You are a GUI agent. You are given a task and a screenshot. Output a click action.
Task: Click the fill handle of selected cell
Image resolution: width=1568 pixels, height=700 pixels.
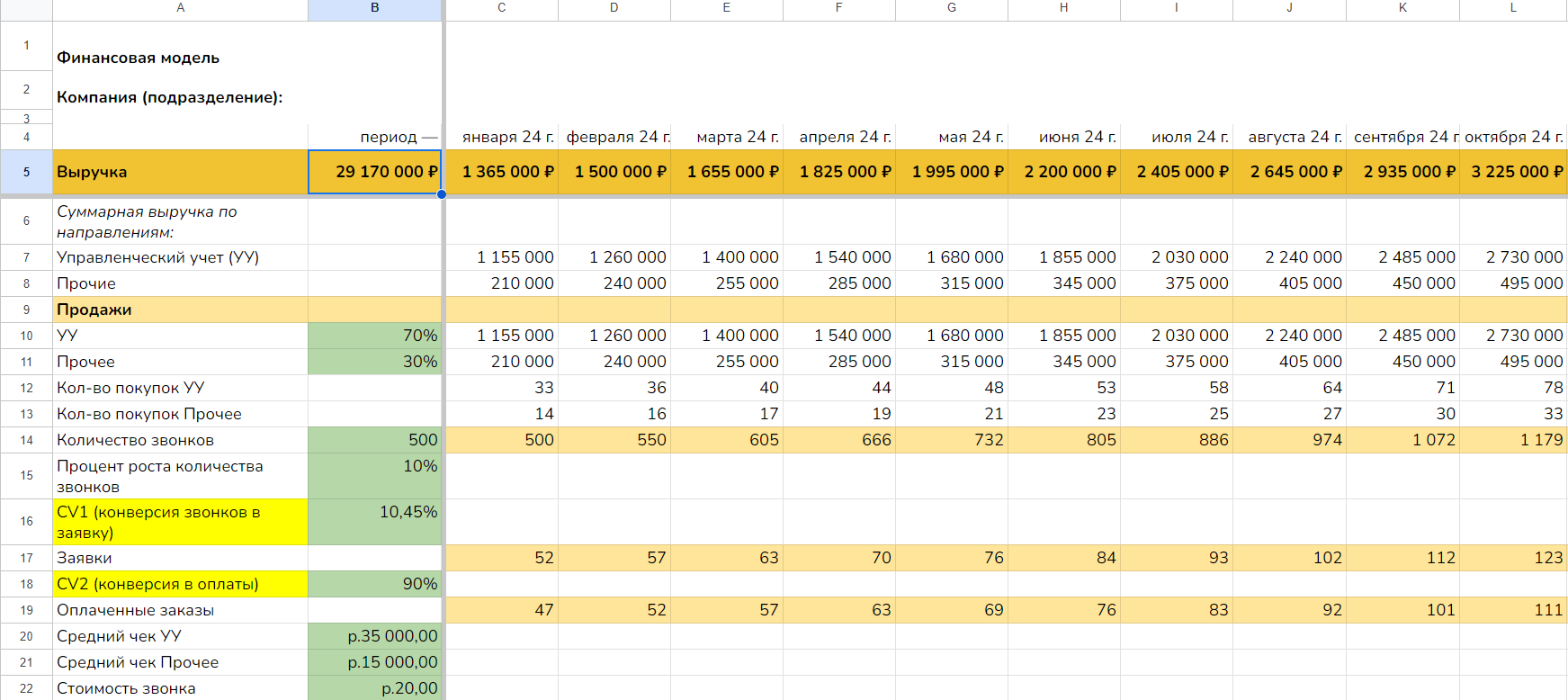click(442, 194)
